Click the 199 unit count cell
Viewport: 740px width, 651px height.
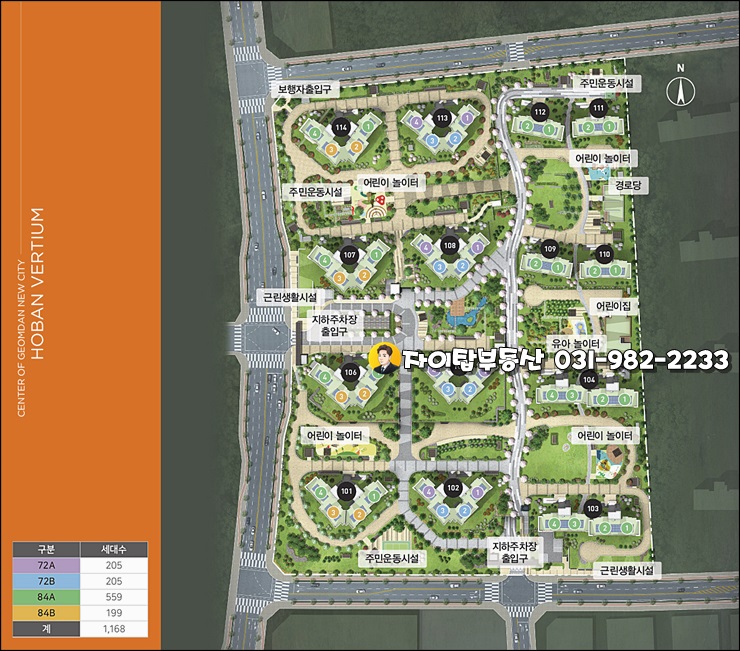(x=114, y=613)
